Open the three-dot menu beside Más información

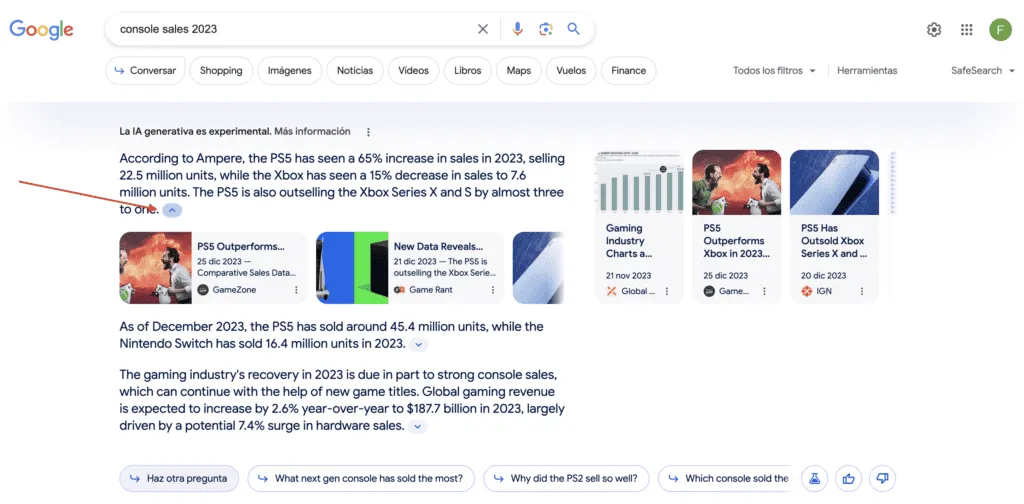[x=368, y=132]
